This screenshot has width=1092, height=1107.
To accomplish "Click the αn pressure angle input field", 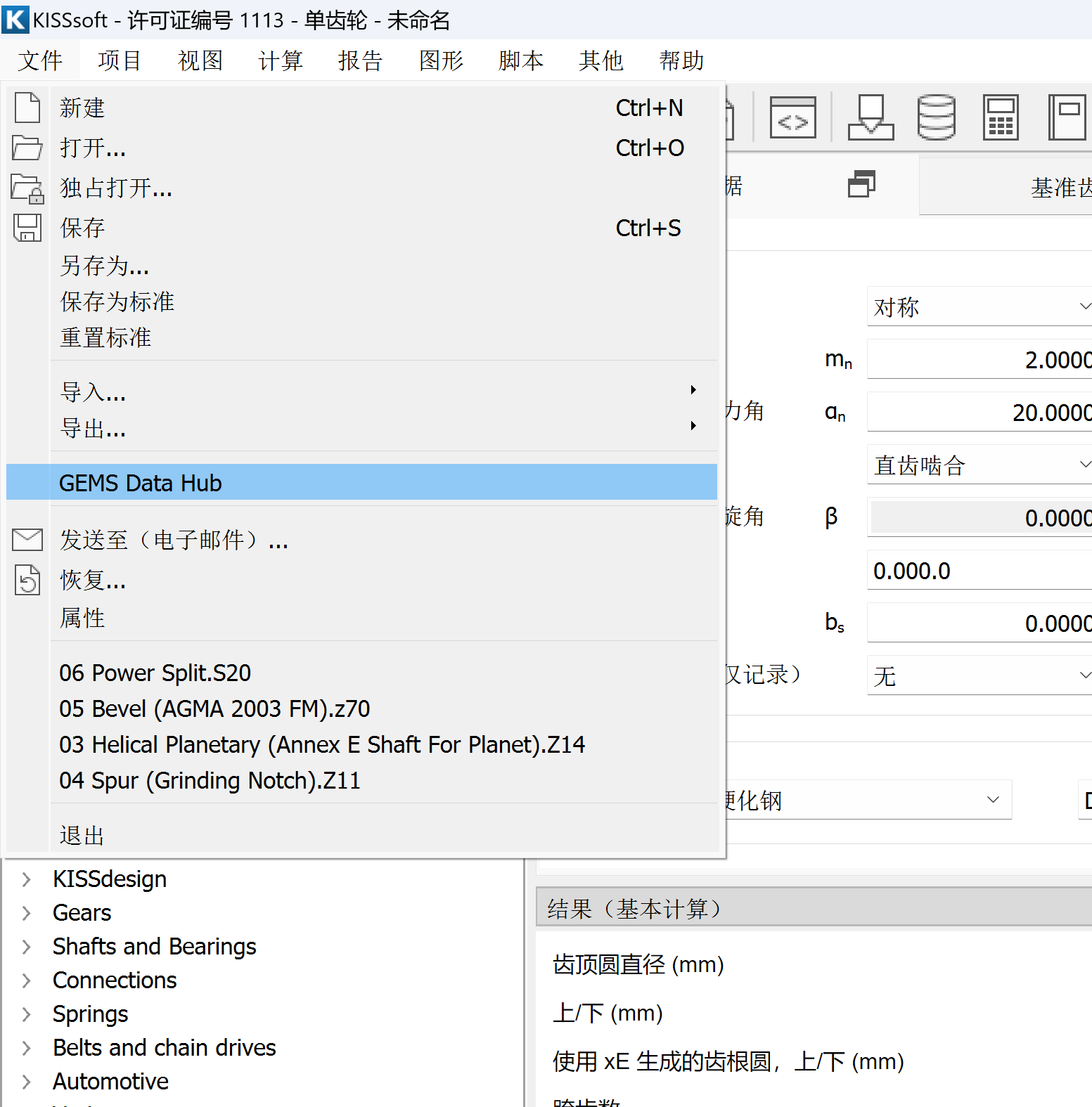I will [979, 411].
